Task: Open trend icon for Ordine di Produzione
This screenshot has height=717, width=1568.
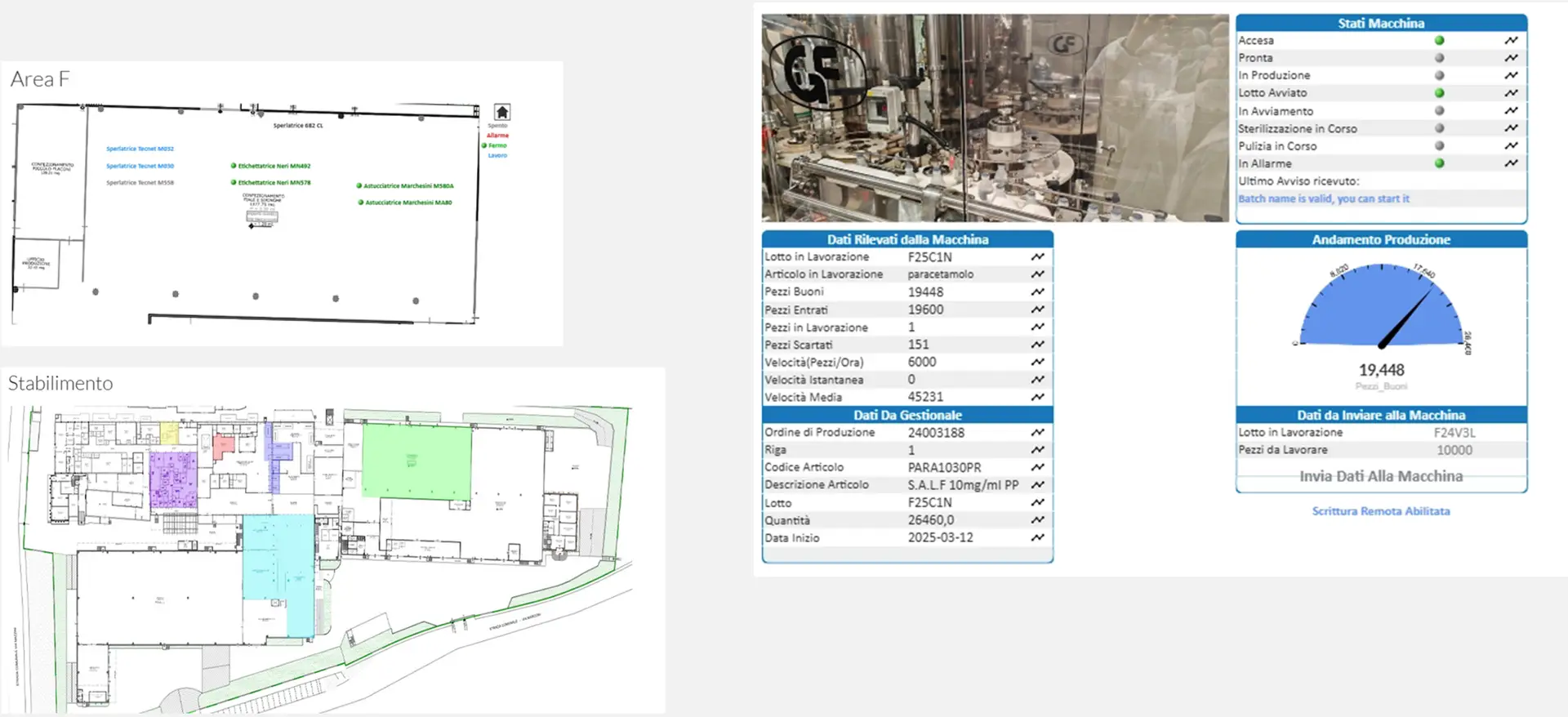Action: (1037, 432)
